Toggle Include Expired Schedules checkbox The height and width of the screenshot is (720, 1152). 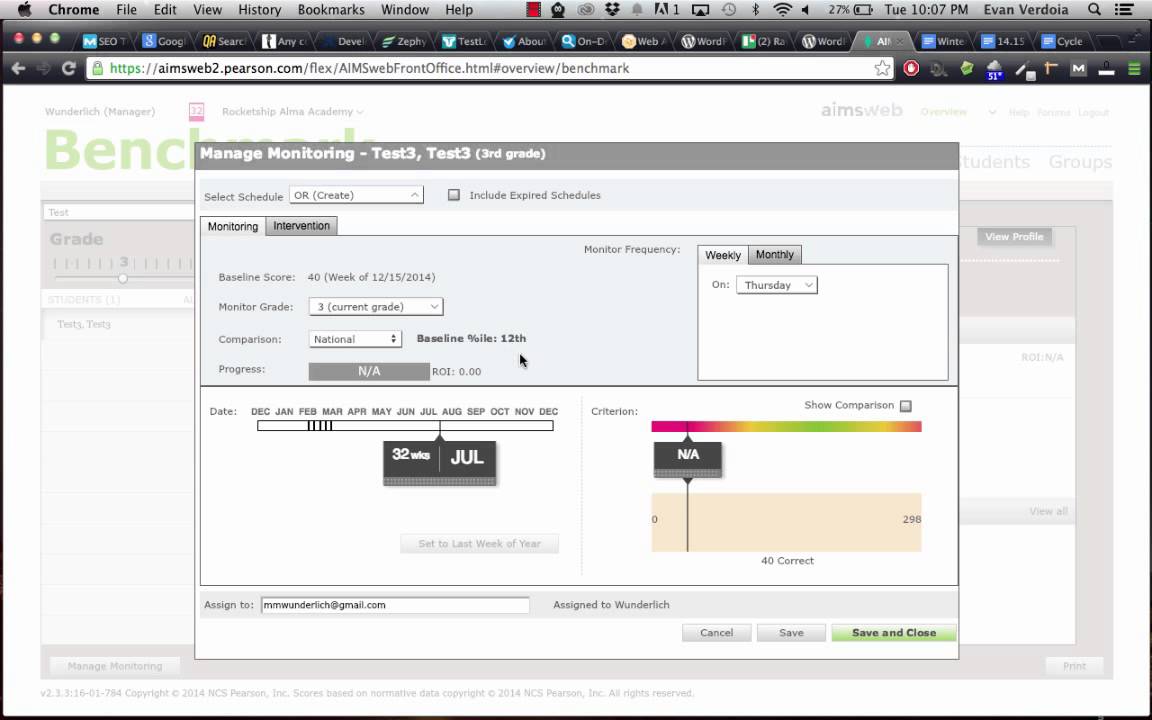pyautogui.click(x=454, y=195)
